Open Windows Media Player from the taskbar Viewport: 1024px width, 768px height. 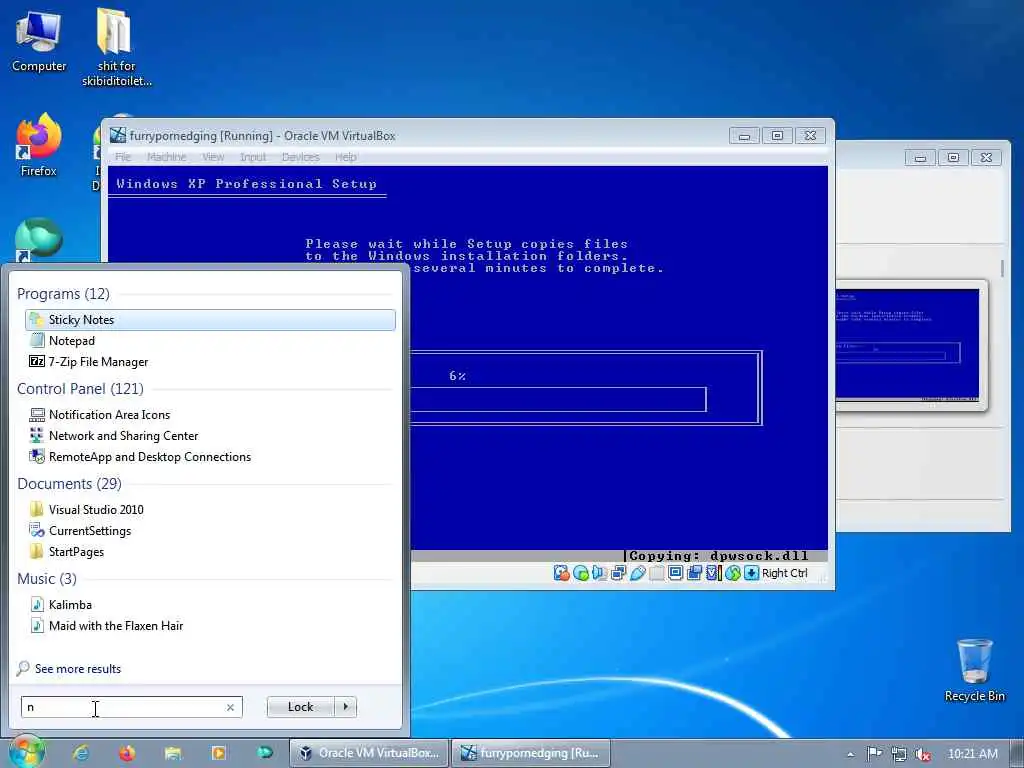[x=219, y=753]
